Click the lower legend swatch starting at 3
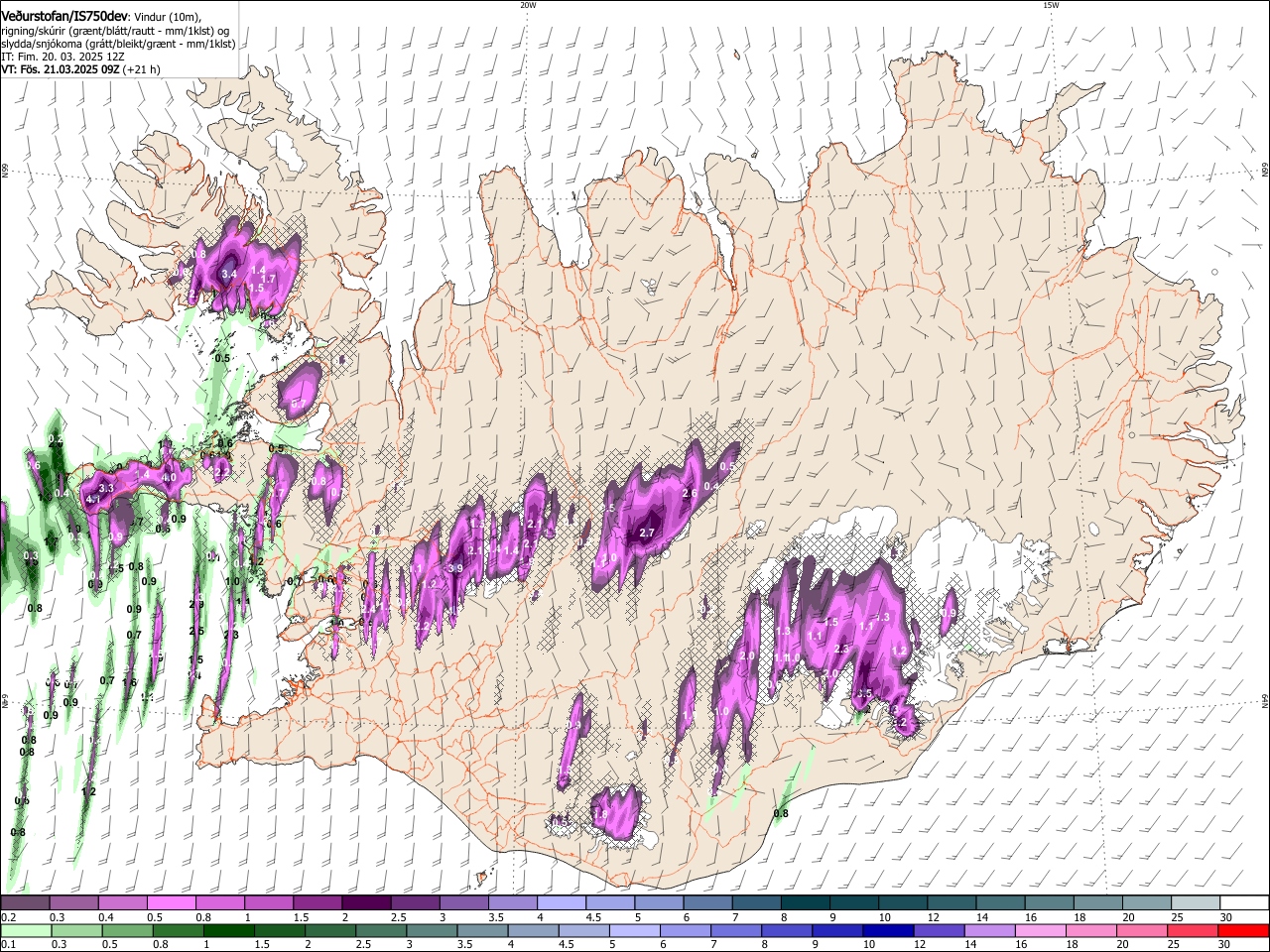Screen dimensions: 1270x952 [432, 930]
